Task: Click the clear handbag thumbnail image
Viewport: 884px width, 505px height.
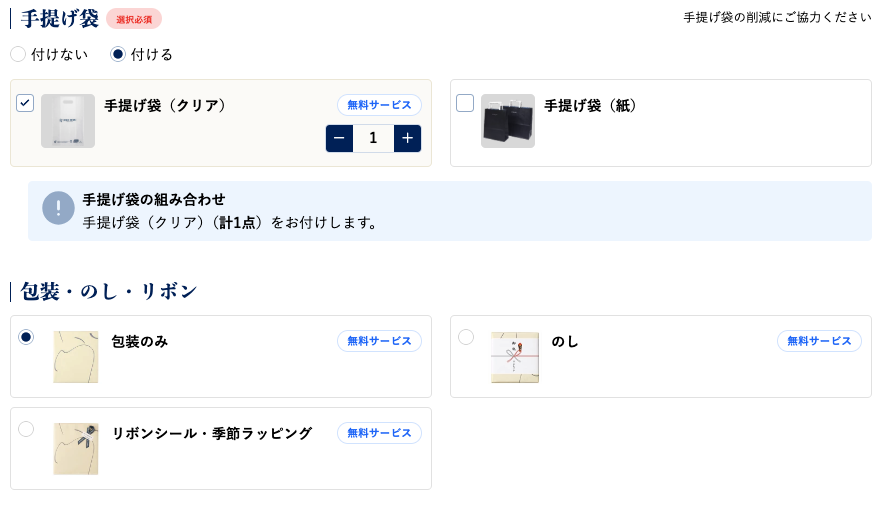Action: (68, 121)
